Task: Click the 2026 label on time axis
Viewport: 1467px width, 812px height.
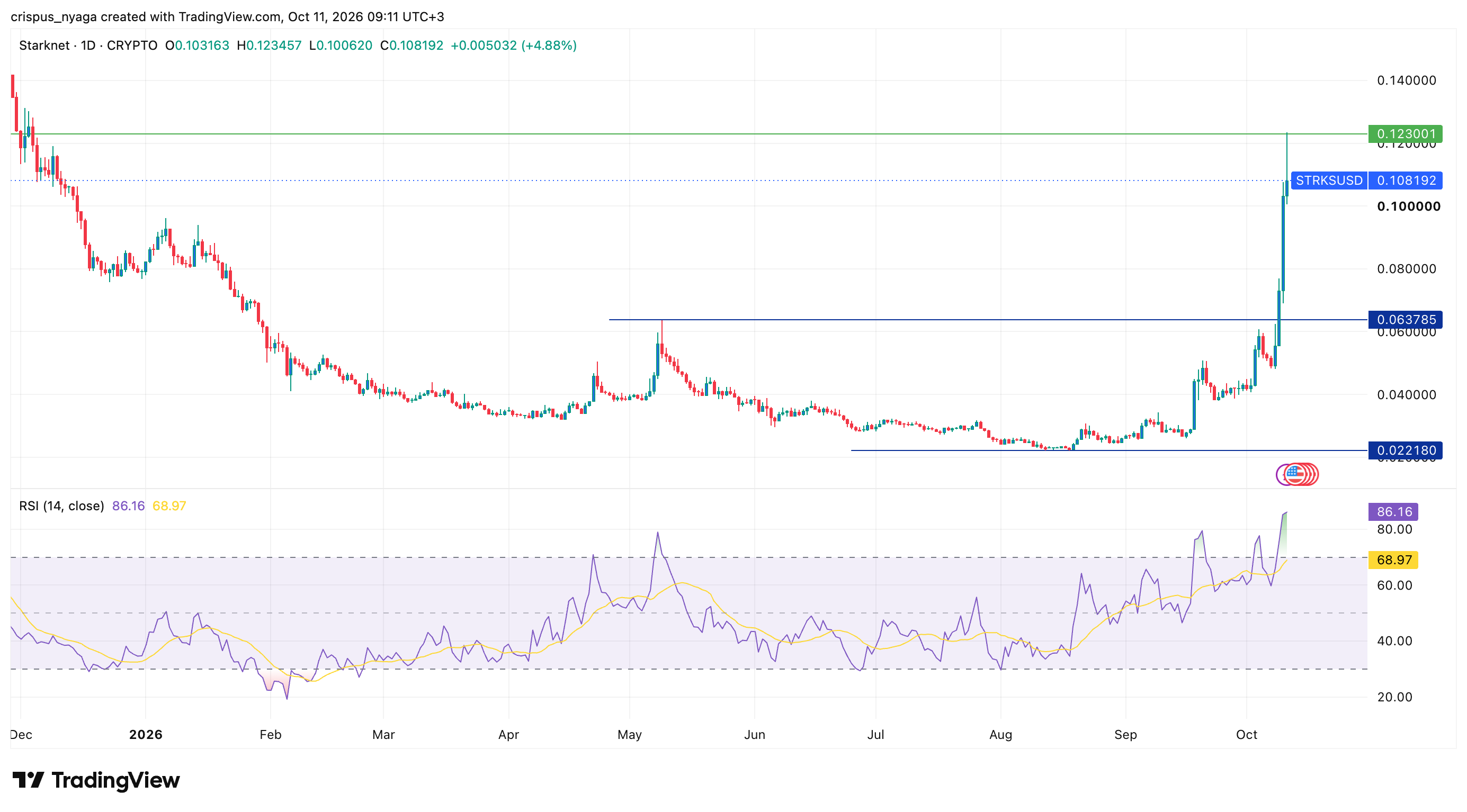Action: (146, 735)
